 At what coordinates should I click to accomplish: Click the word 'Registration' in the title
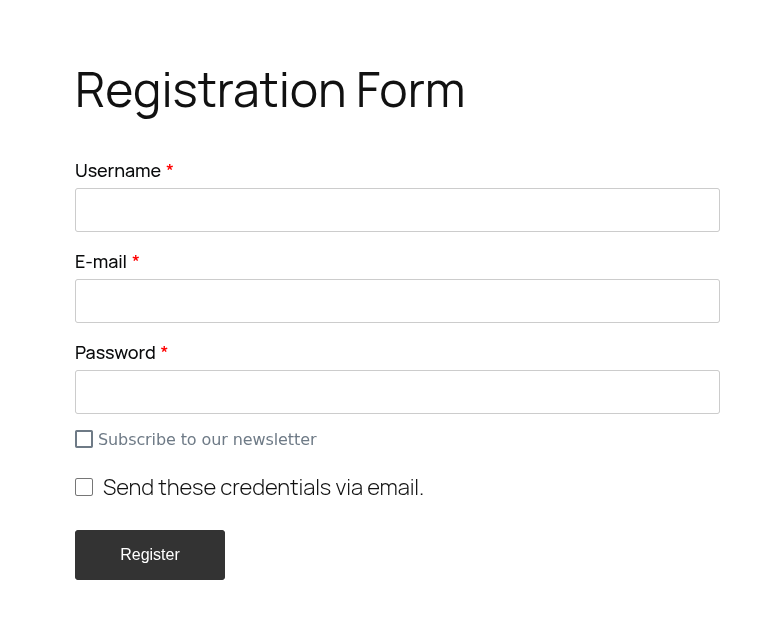coord(210,90)
